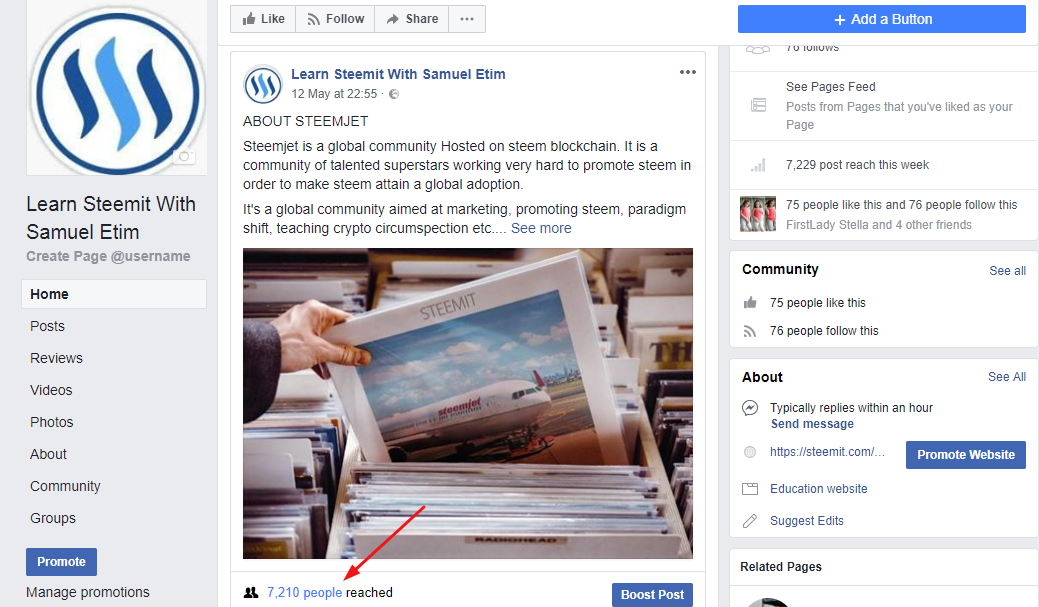Click the camera icon on profile picture
Image resolution: width=1039 pixels, height=607 pixels.
pyautogui.click(x=184, y=156)
